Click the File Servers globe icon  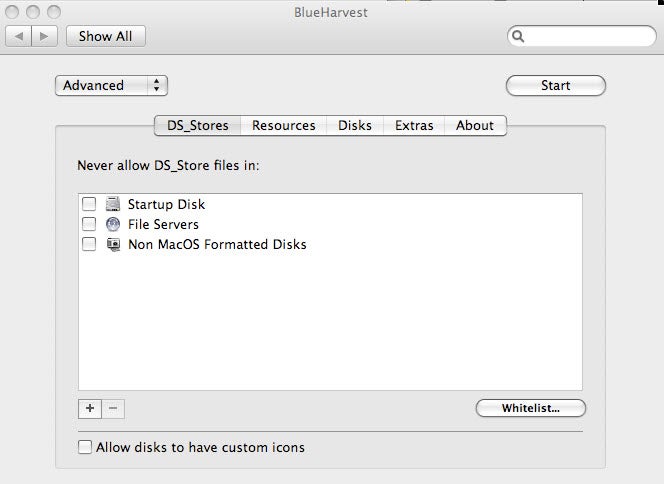[113, 224]
